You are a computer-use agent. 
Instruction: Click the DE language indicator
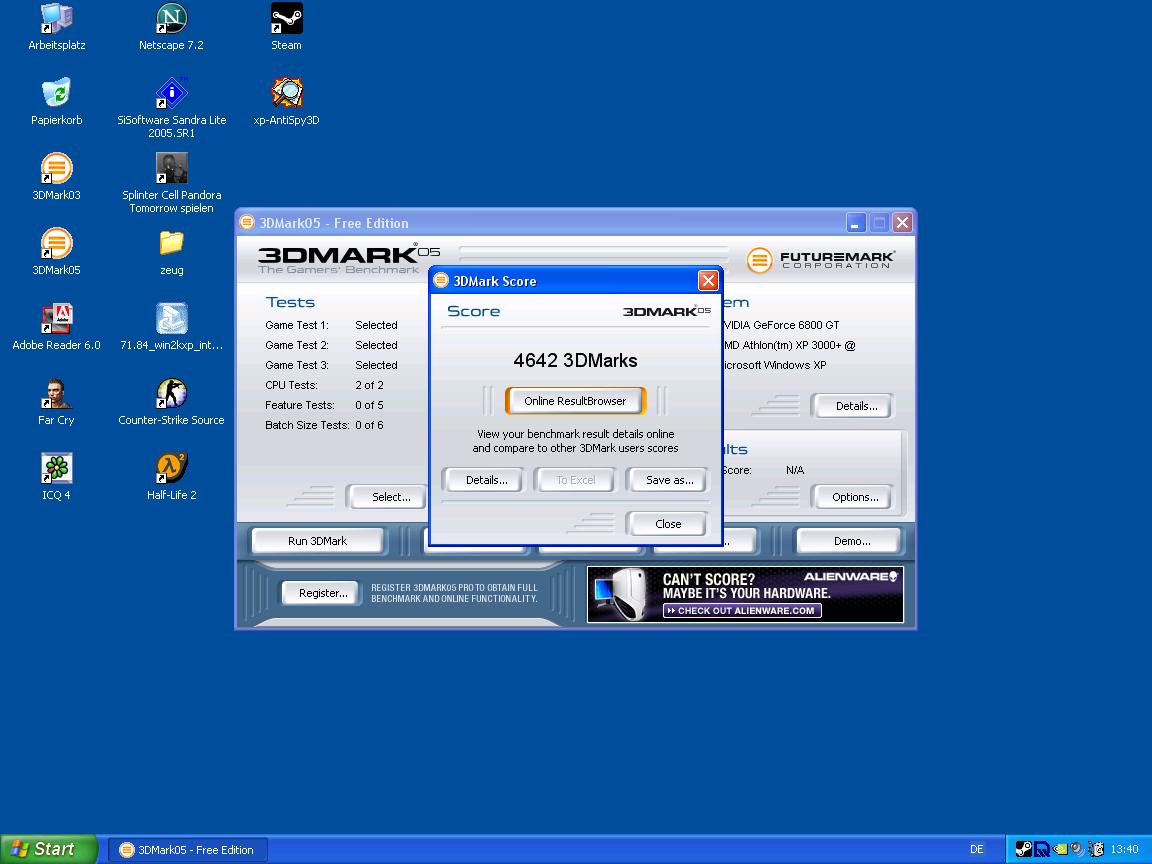click(976, 849)
